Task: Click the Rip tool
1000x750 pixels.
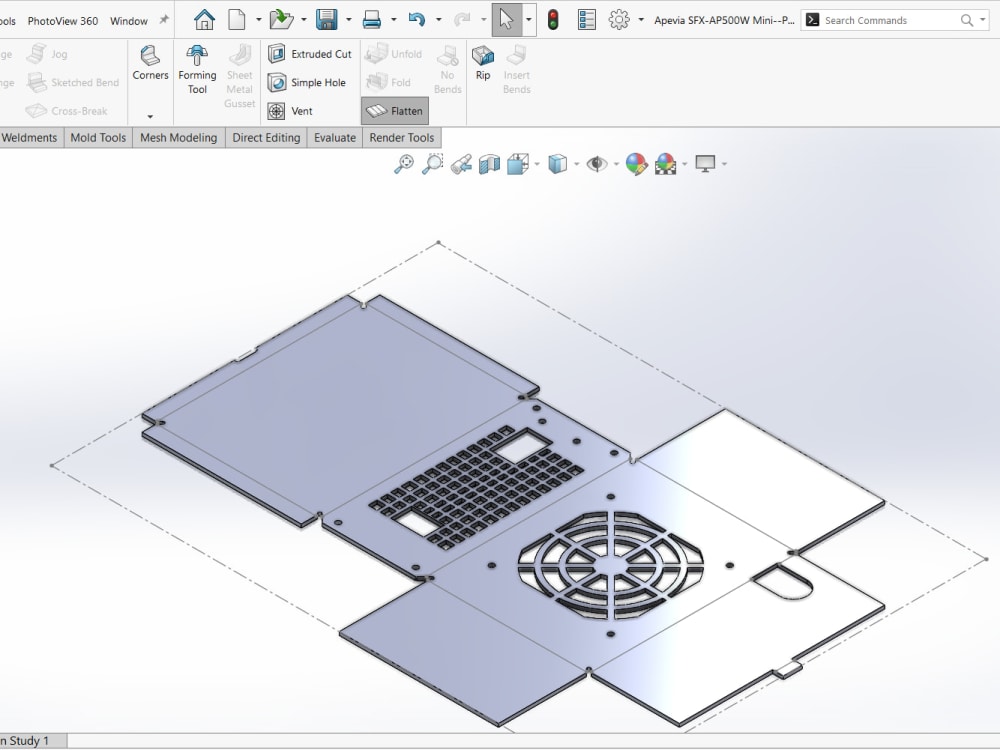Action: [483, 62]
